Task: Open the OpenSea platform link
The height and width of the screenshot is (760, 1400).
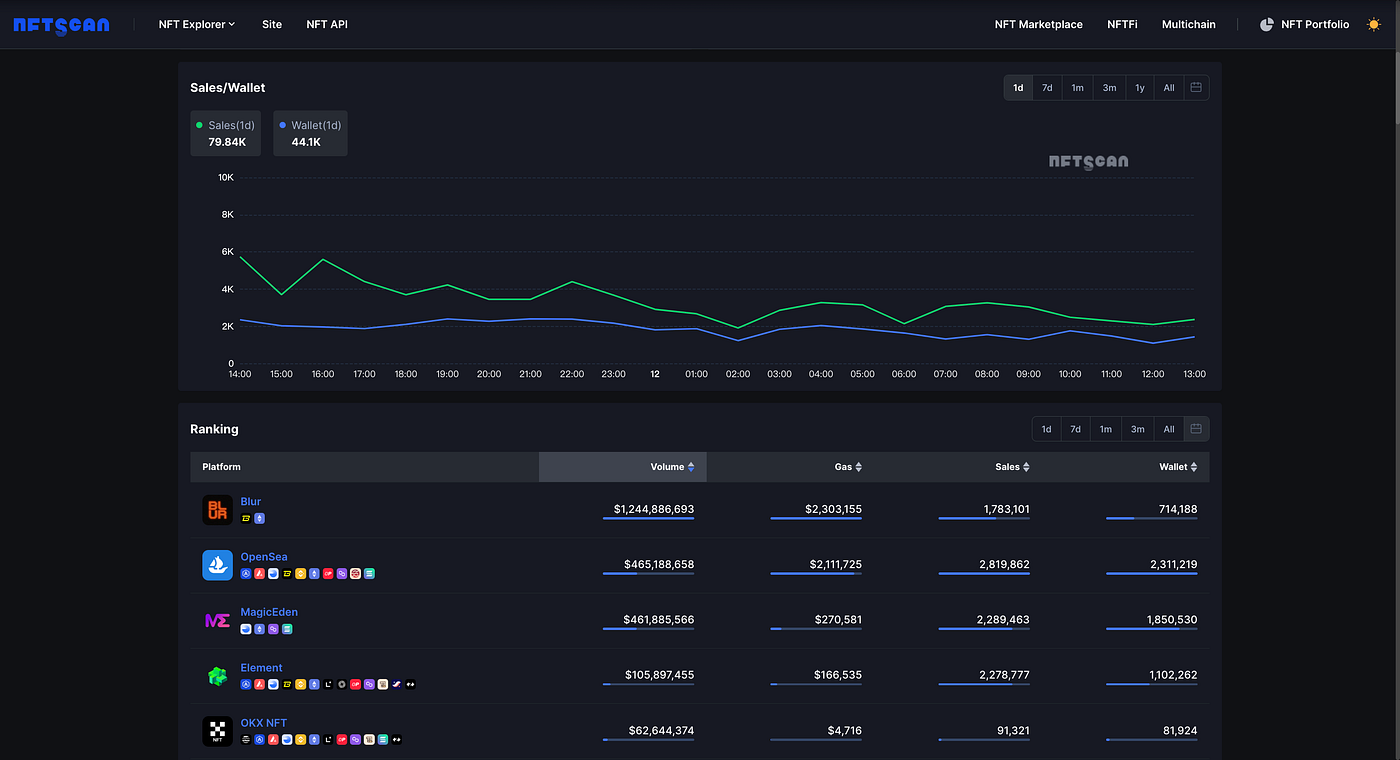Action: [x=264, y=556]
